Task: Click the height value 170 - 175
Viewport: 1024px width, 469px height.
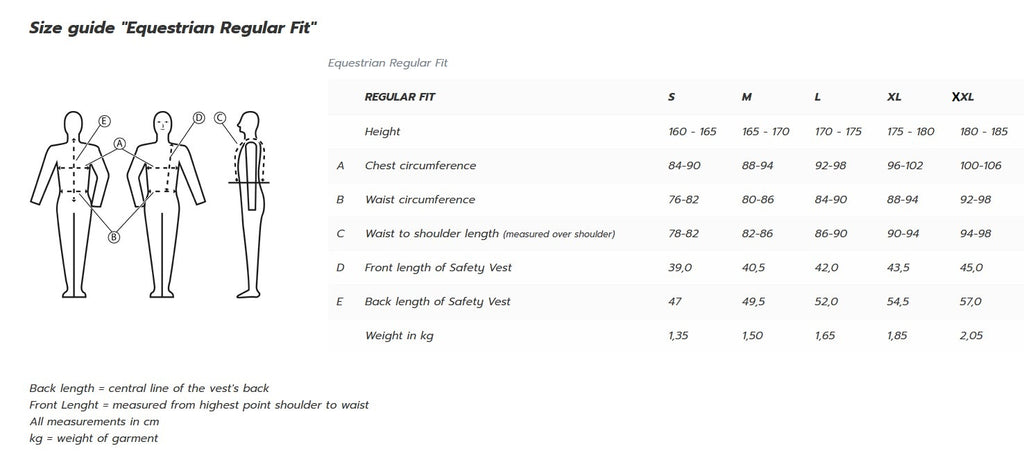Action: (837, 131)
